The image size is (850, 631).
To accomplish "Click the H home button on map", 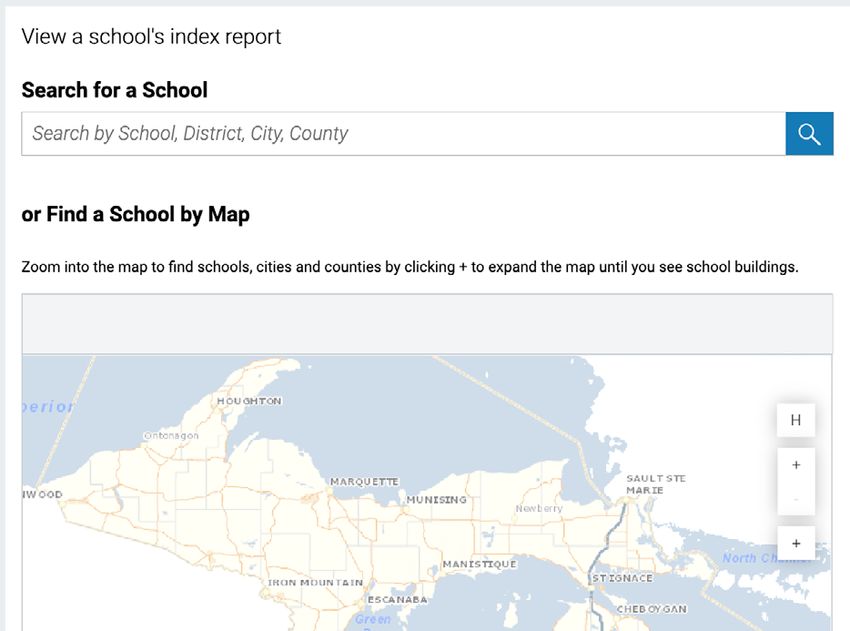I will [796, 420].
